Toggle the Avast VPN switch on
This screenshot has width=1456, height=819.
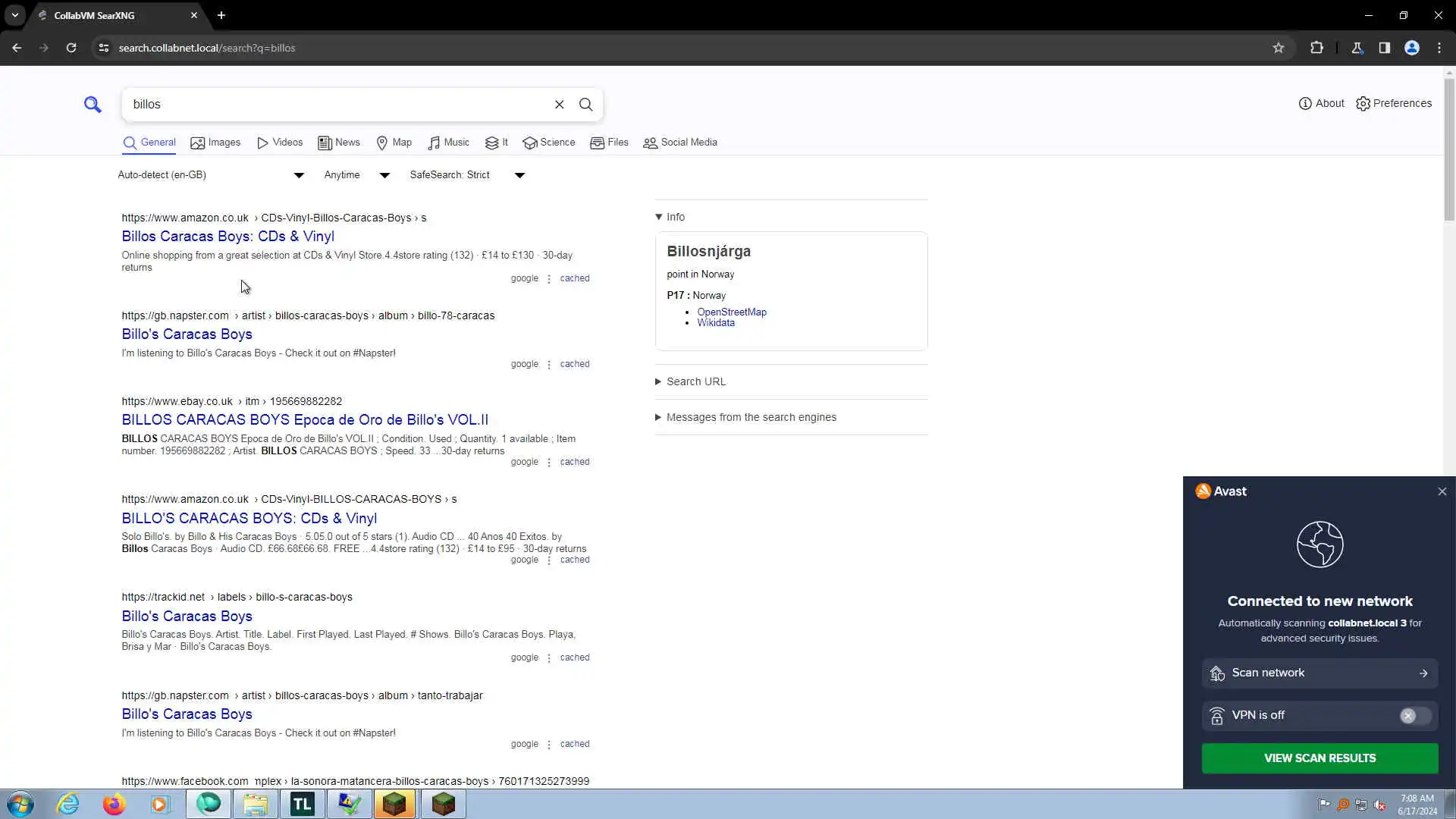tap(1414, 716)
